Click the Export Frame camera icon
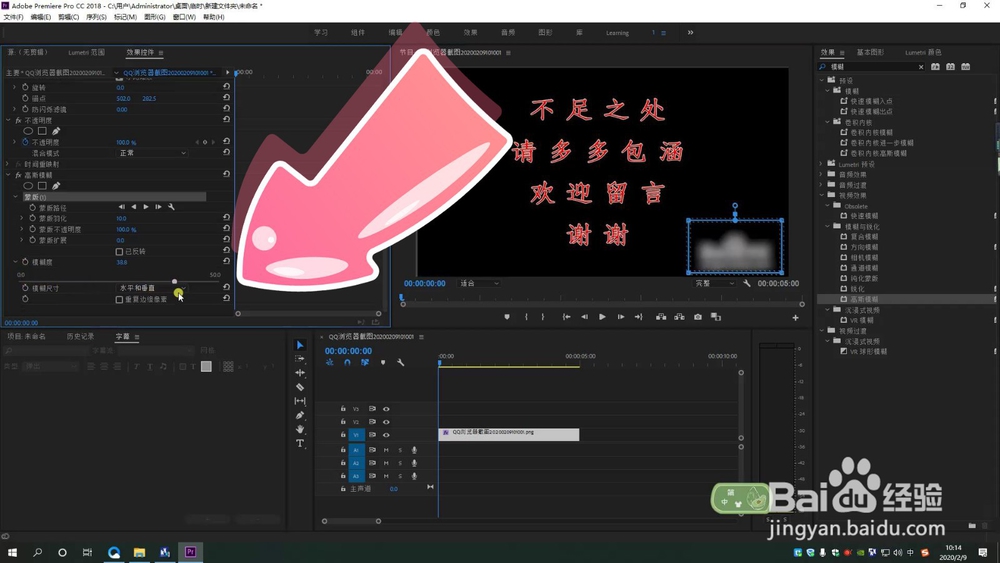1000x563 pixels. click(698, 317)
